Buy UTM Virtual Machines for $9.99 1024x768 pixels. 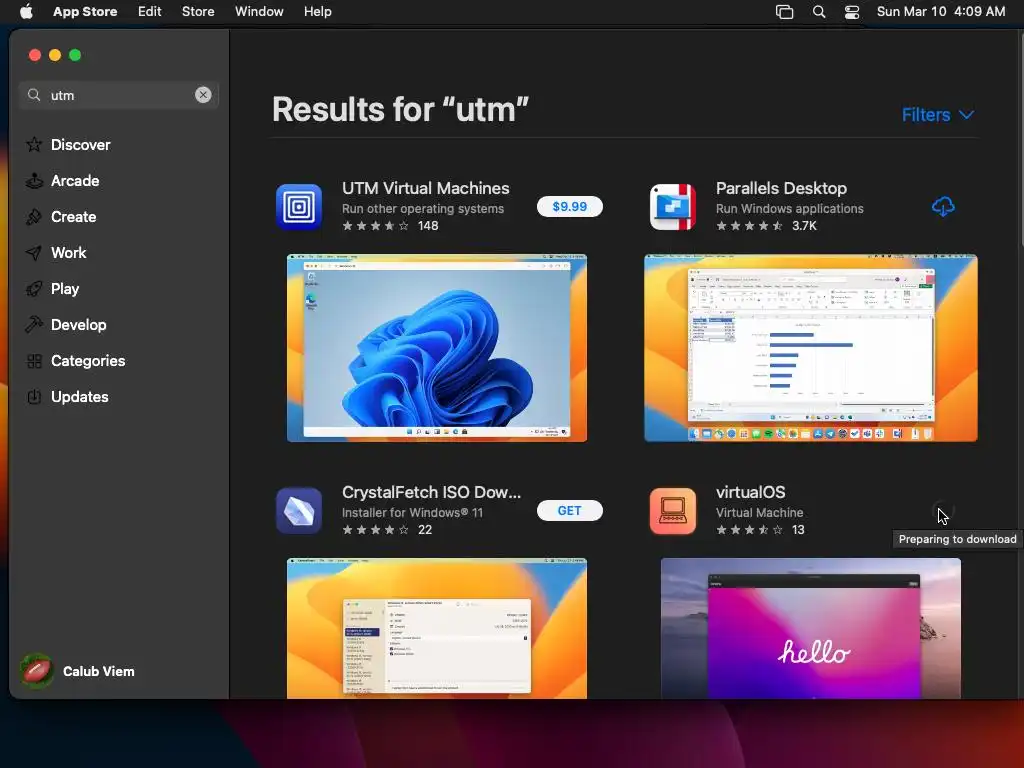pyautogui.click(x=569, y=206)
